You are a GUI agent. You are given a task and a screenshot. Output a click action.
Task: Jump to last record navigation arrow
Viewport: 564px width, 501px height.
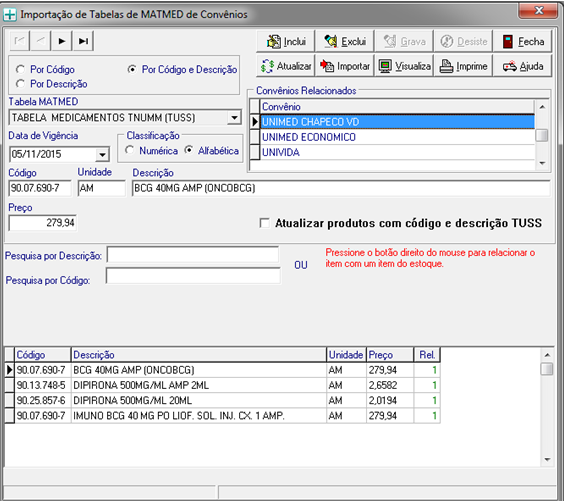coord(83,41)
